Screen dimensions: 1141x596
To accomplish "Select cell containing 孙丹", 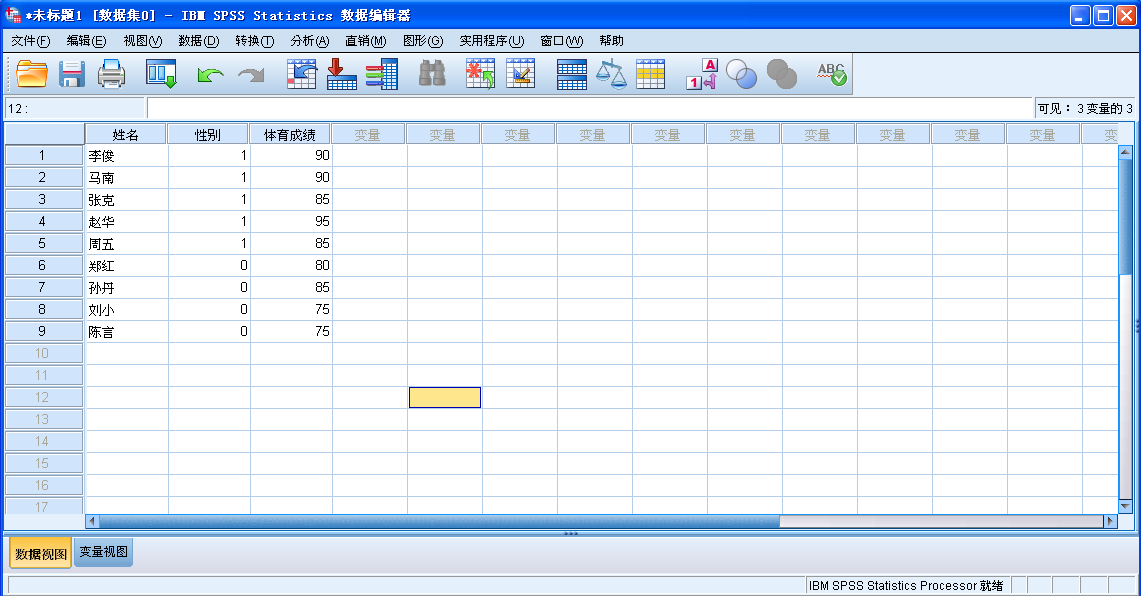I will (127, 287).
